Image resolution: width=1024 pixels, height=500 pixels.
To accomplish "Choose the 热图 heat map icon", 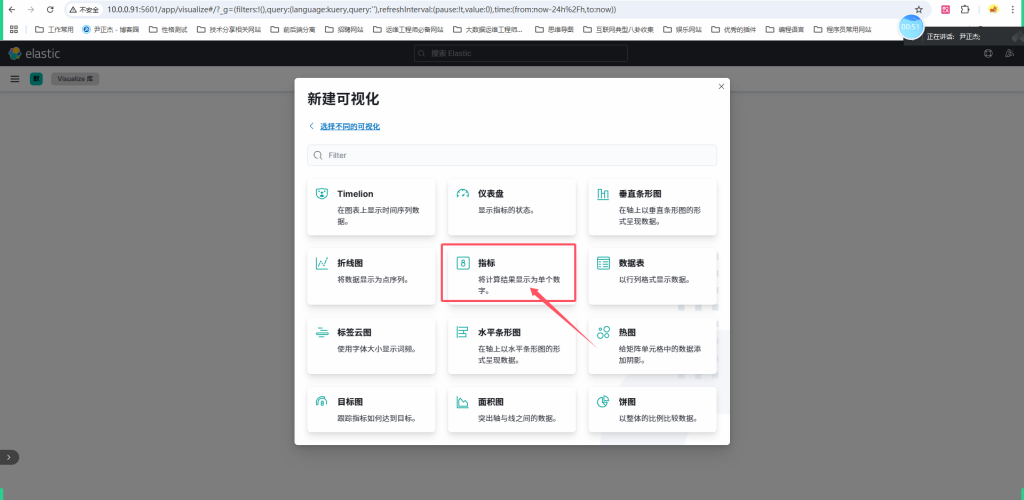I will point(603,332).
